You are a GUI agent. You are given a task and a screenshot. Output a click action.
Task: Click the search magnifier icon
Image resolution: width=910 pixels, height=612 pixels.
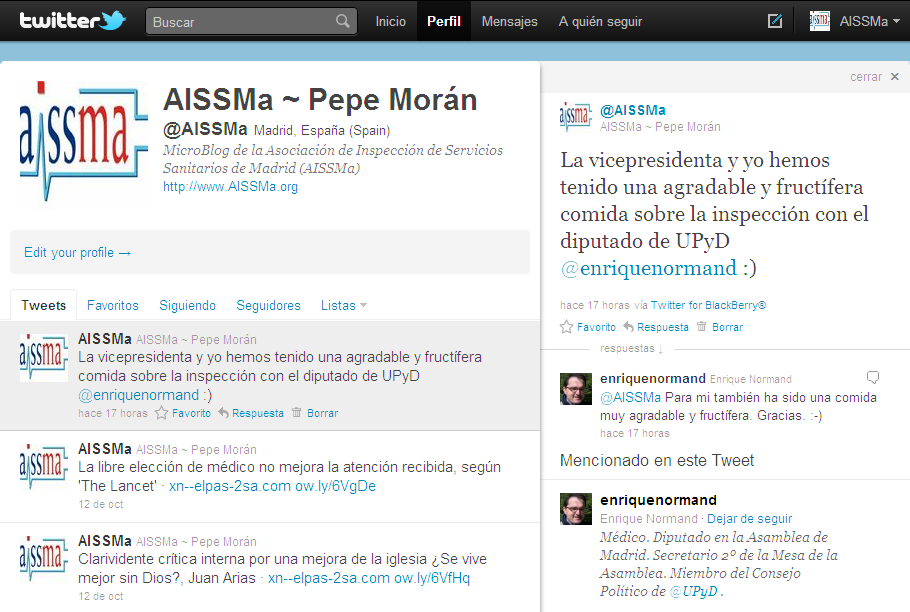(x=342, y=21)
